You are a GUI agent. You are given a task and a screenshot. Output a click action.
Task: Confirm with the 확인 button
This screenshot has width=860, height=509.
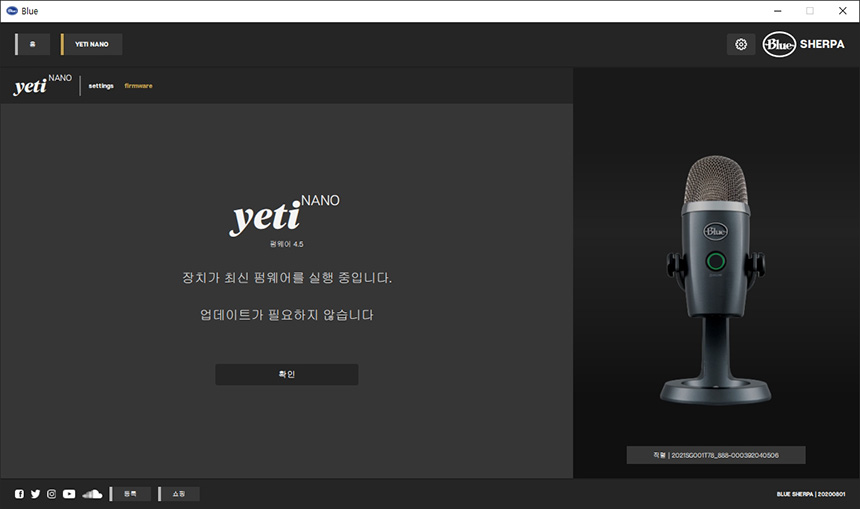[287, 374]
